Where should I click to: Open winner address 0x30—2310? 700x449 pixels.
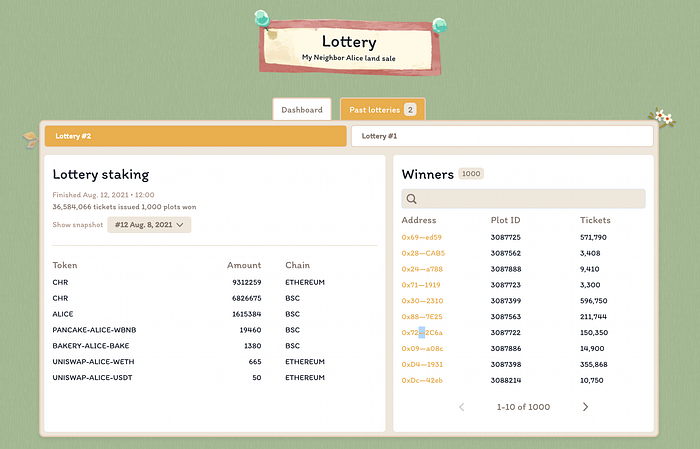point(422,301)
